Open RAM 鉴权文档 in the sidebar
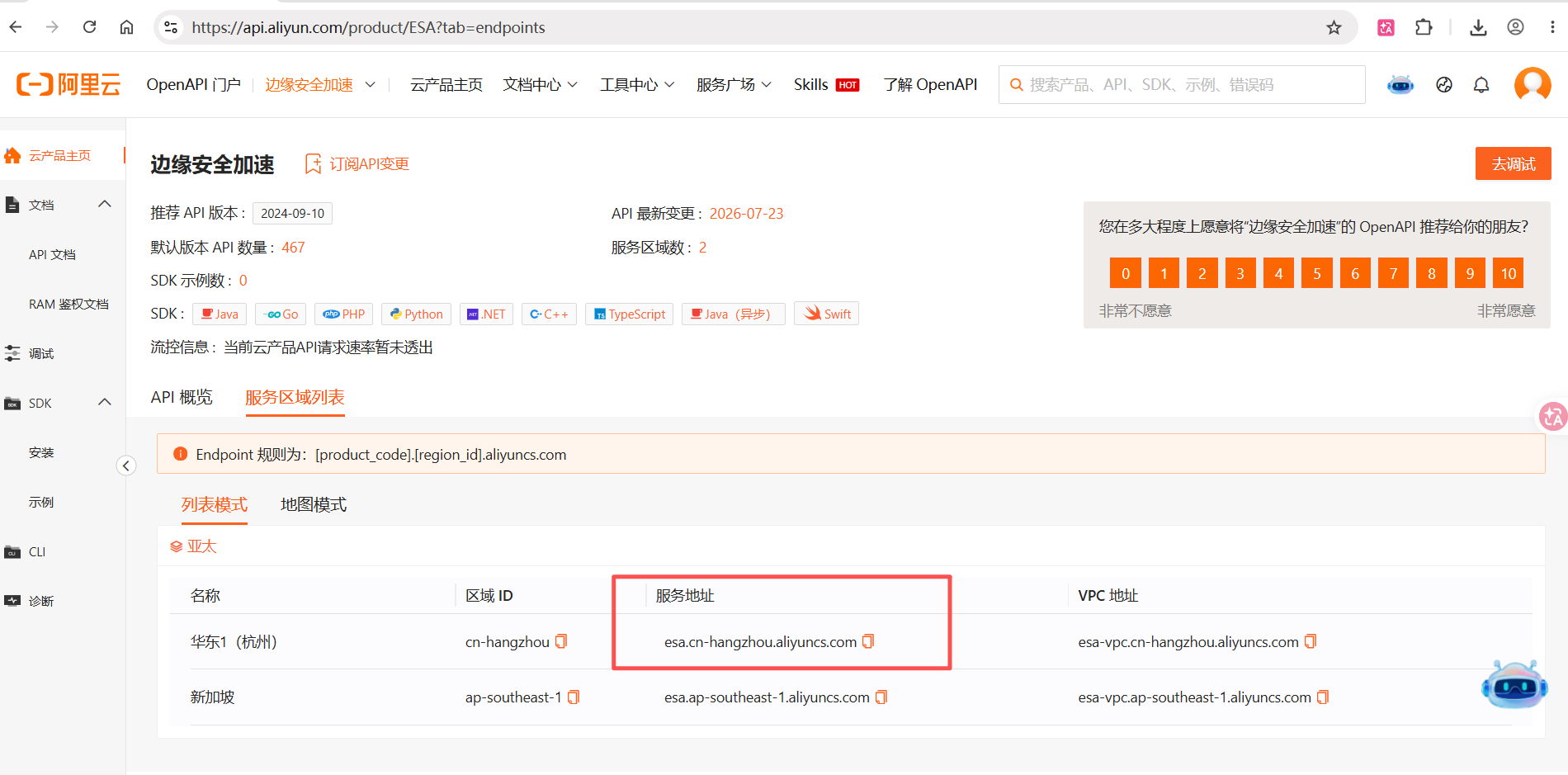 [x=68, y=304]
